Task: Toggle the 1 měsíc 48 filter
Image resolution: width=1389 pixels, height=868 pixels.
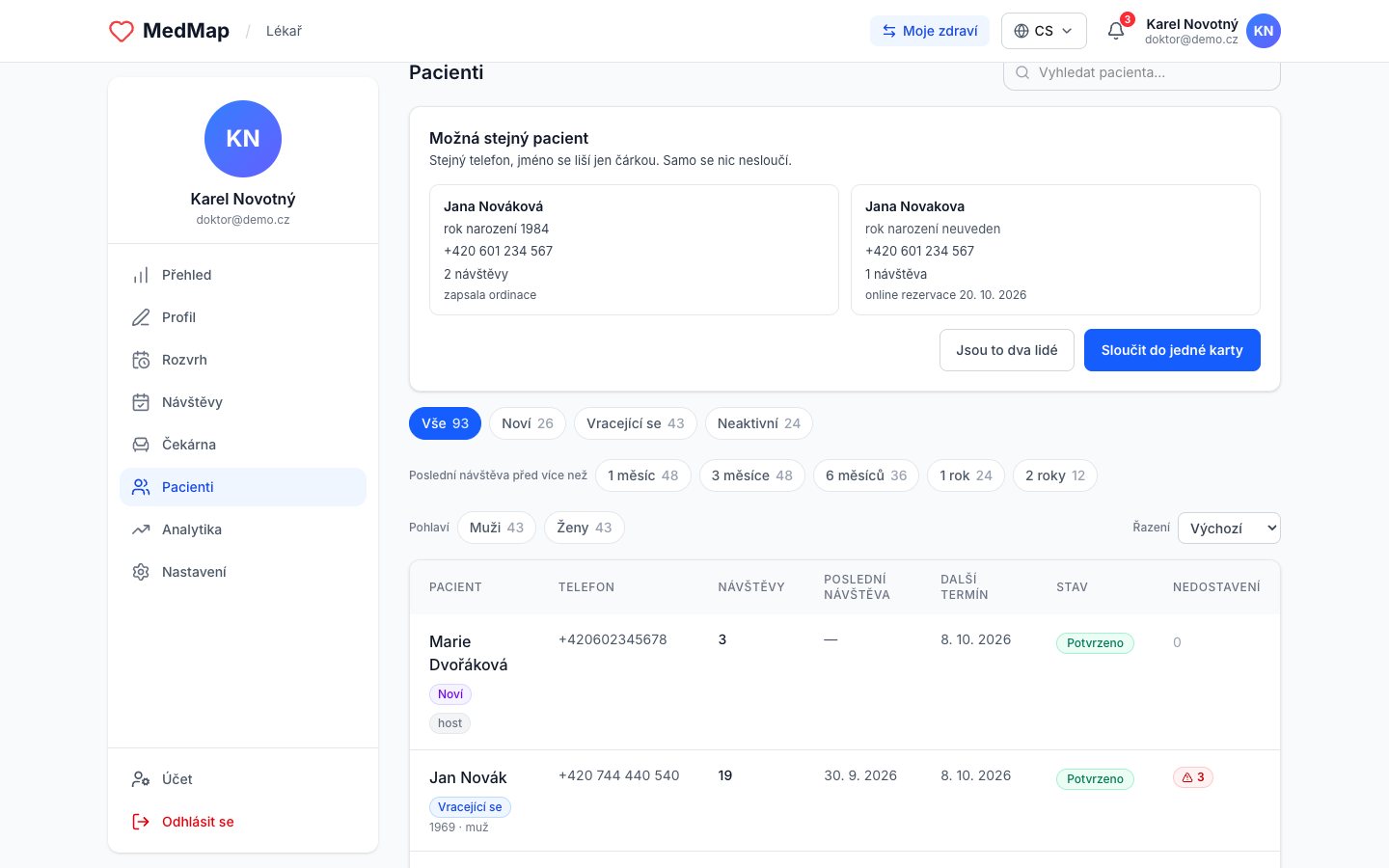Action: (x=643, y=475)
